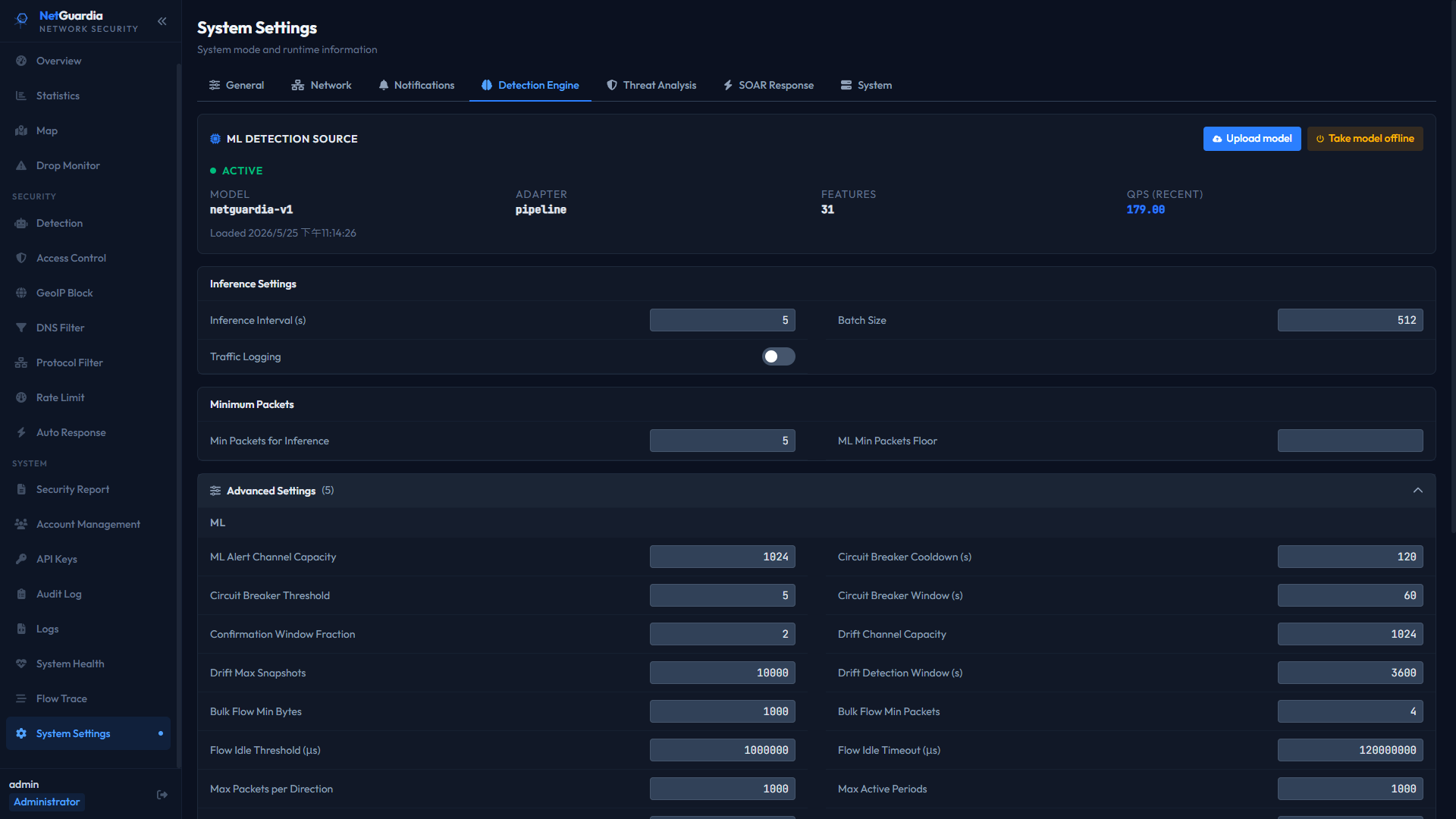The width and height of the screenshot is (1456, 819).
Task: Click the Circuit Breaker Cooldown field
Action: (1351, 557)
